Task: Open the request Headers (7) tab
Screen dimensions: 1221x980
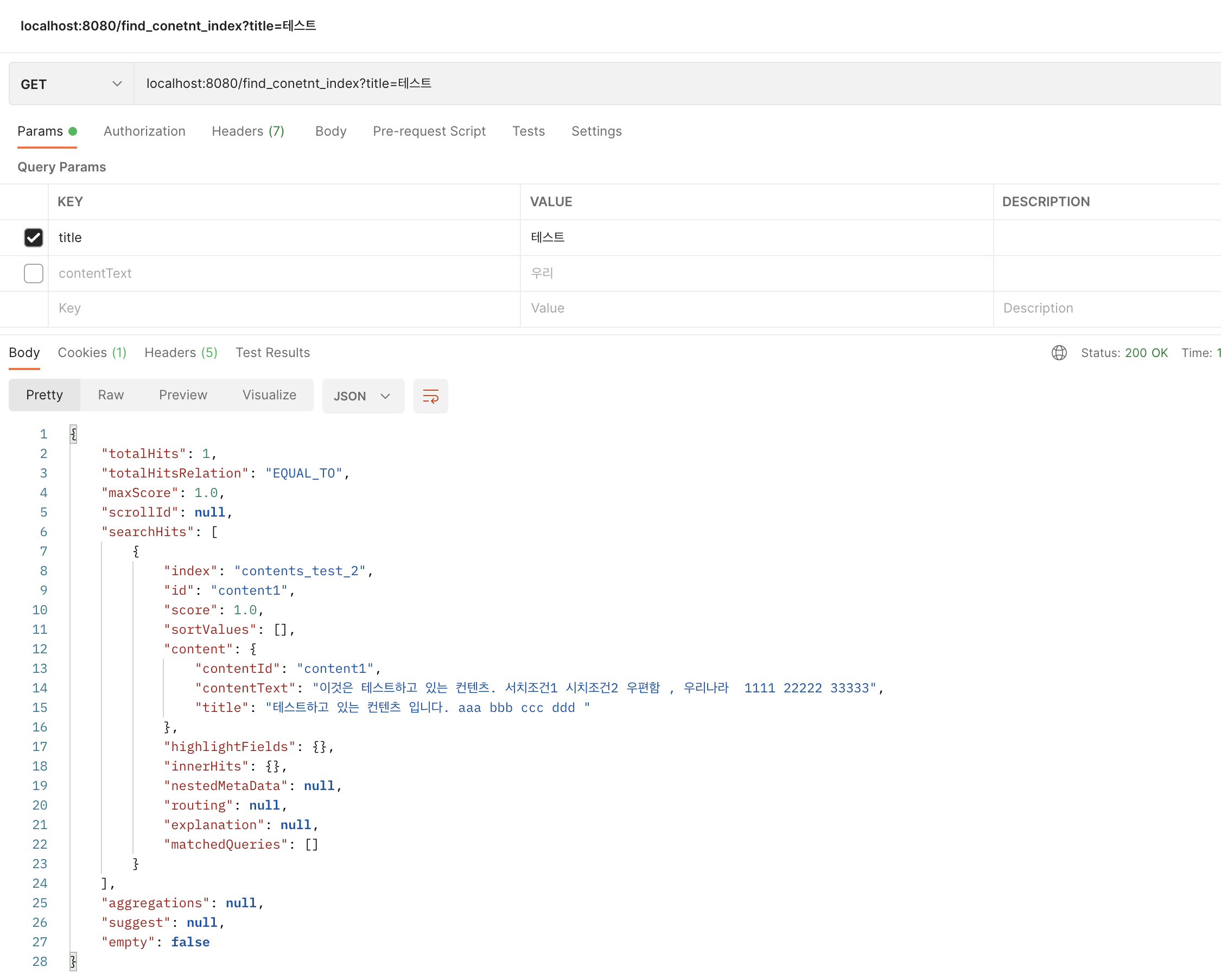Action: click(x=247, y=131)
